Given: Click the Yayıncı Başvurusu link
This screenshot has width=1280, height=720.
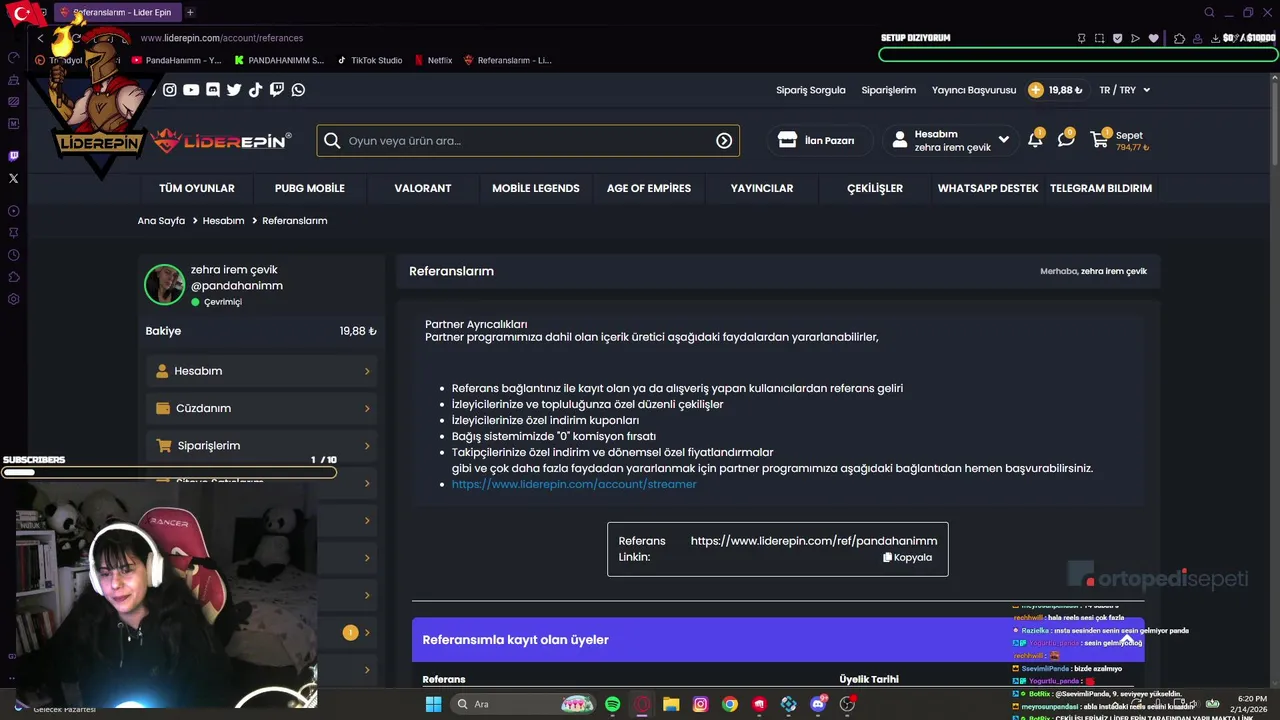Looking at the screenshot, I should (974, 90).
